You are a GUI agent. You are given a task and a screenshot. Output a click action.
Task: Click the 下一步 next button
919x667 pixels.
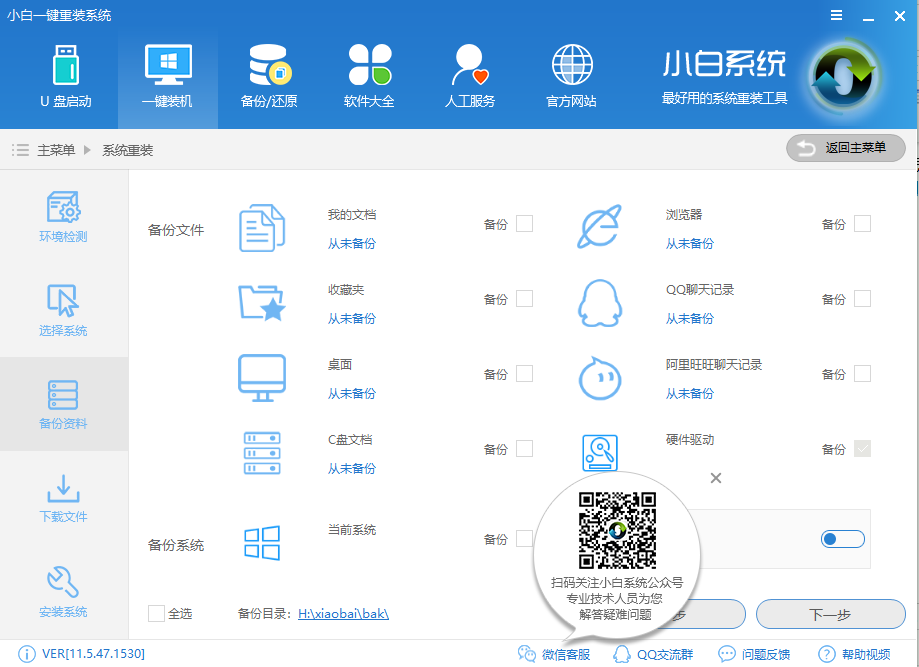pos(830,614)
